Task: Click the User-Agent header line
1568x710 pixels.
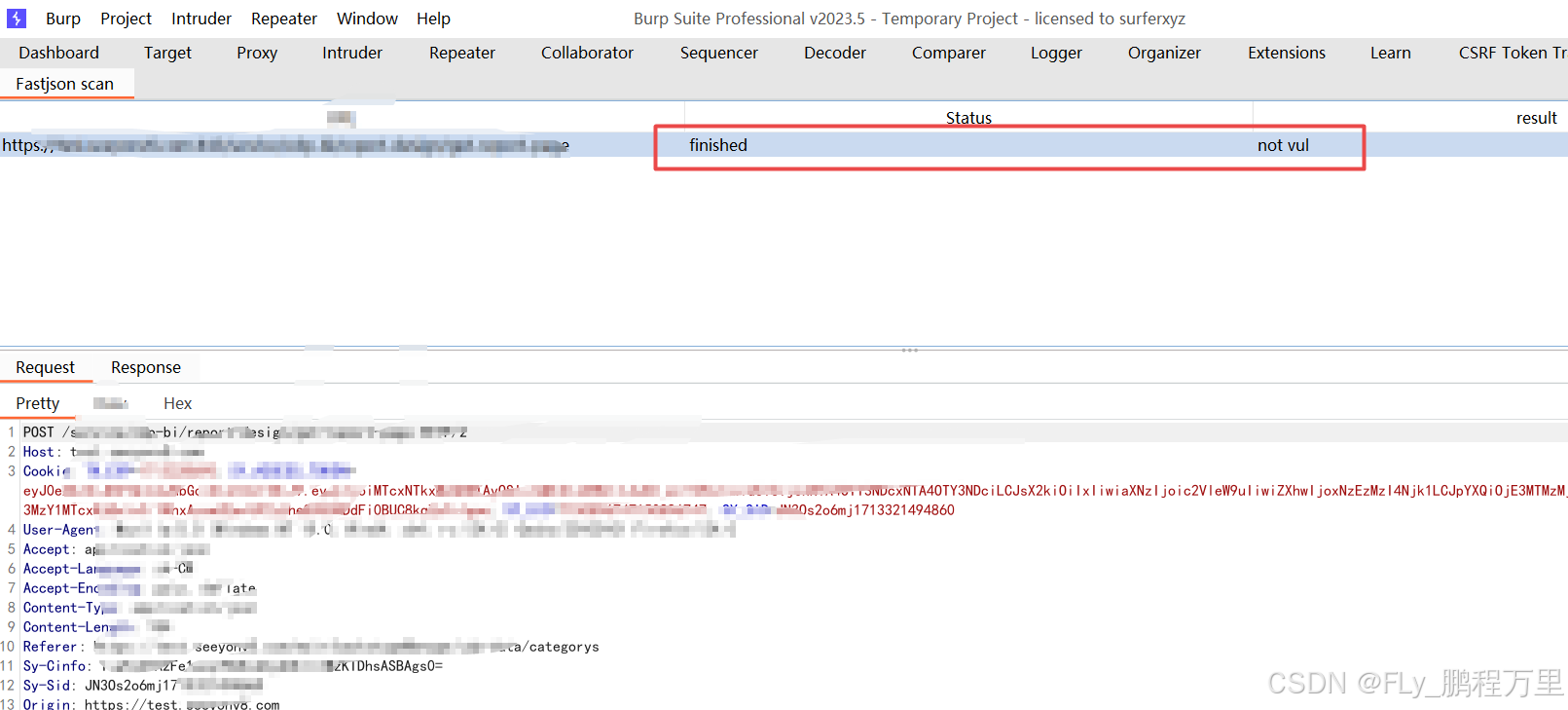Action: click(379, 530)
